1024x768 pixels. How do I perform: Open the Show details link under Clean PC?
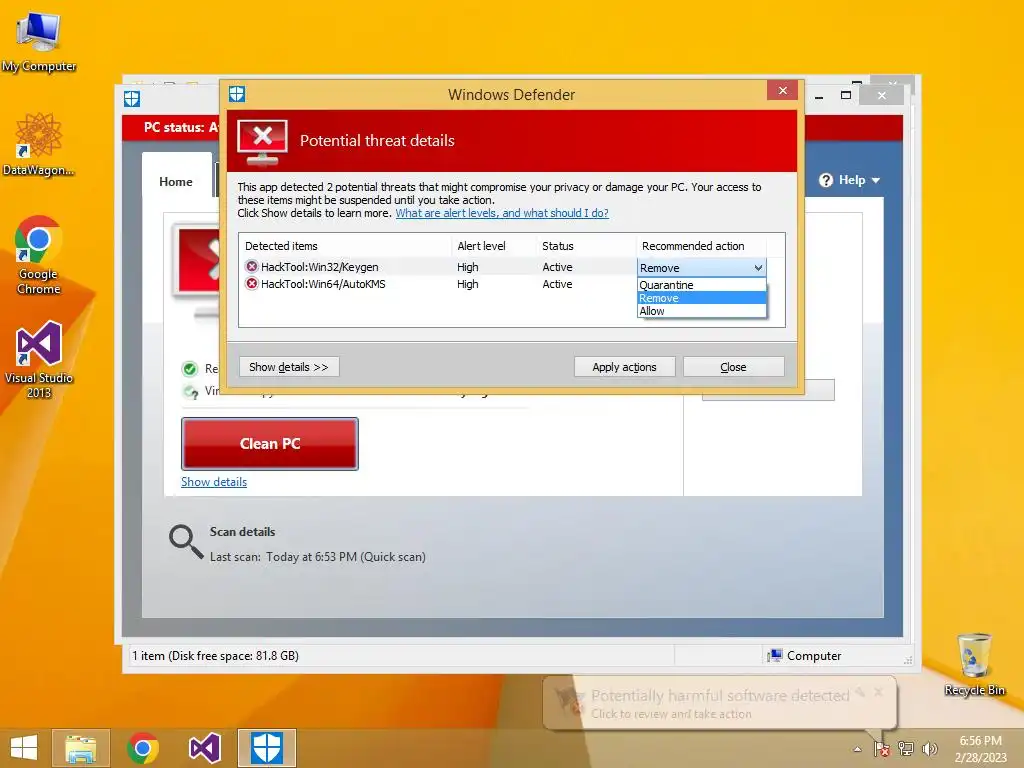(214, 482)
